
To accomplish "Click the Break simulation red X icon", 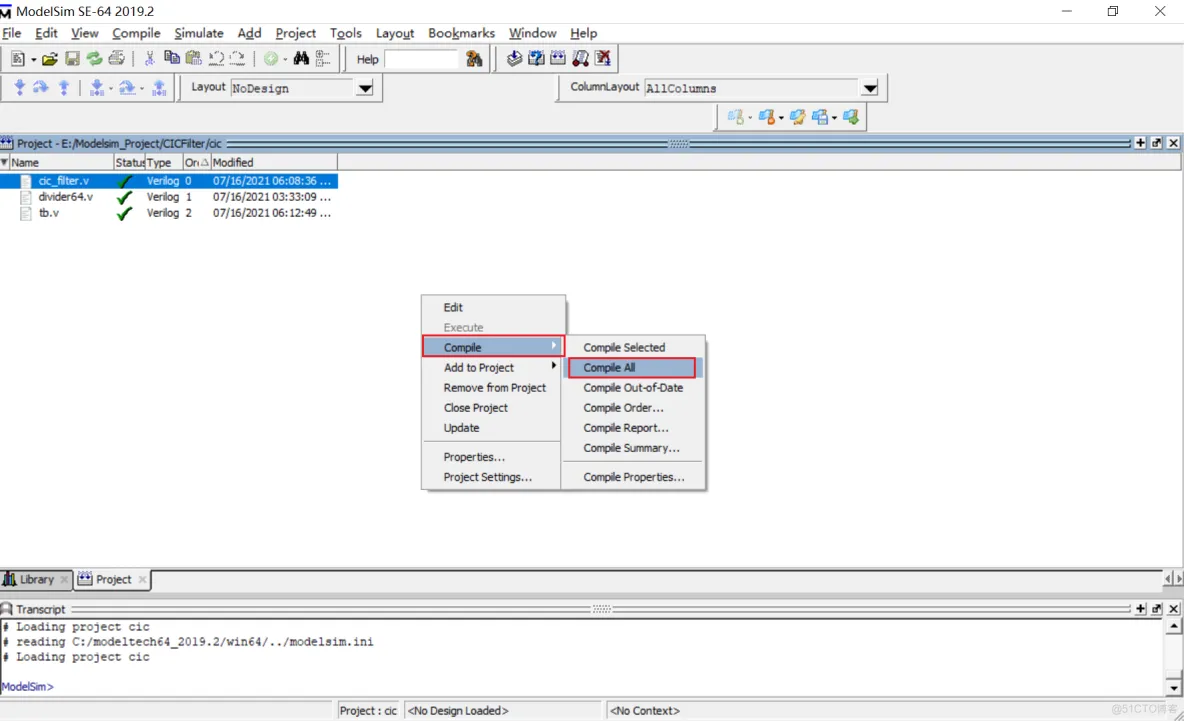I will tap(603, 58).
